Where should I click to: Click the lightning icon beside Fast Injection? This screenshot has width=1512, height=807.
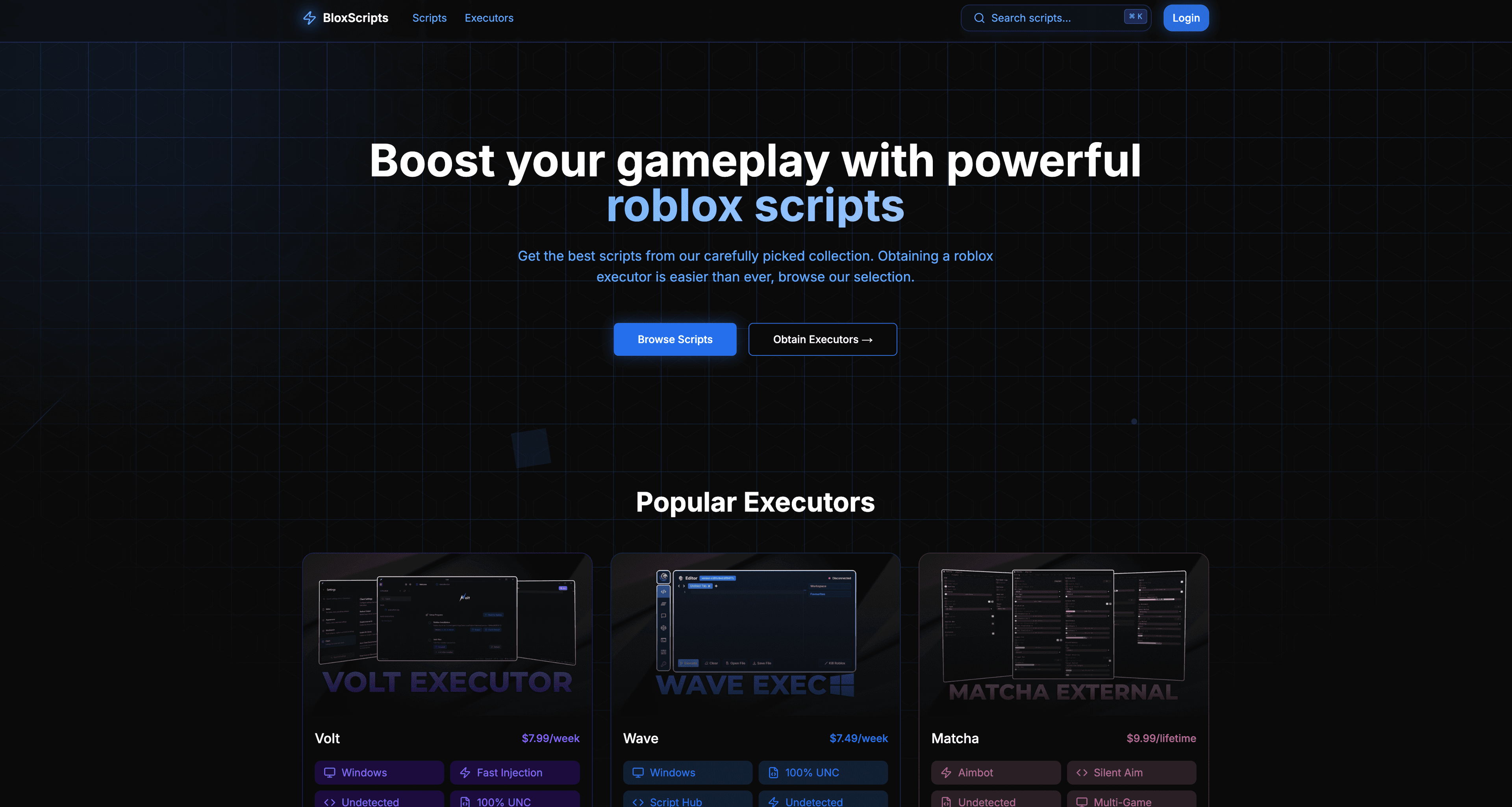coord(465,772)
